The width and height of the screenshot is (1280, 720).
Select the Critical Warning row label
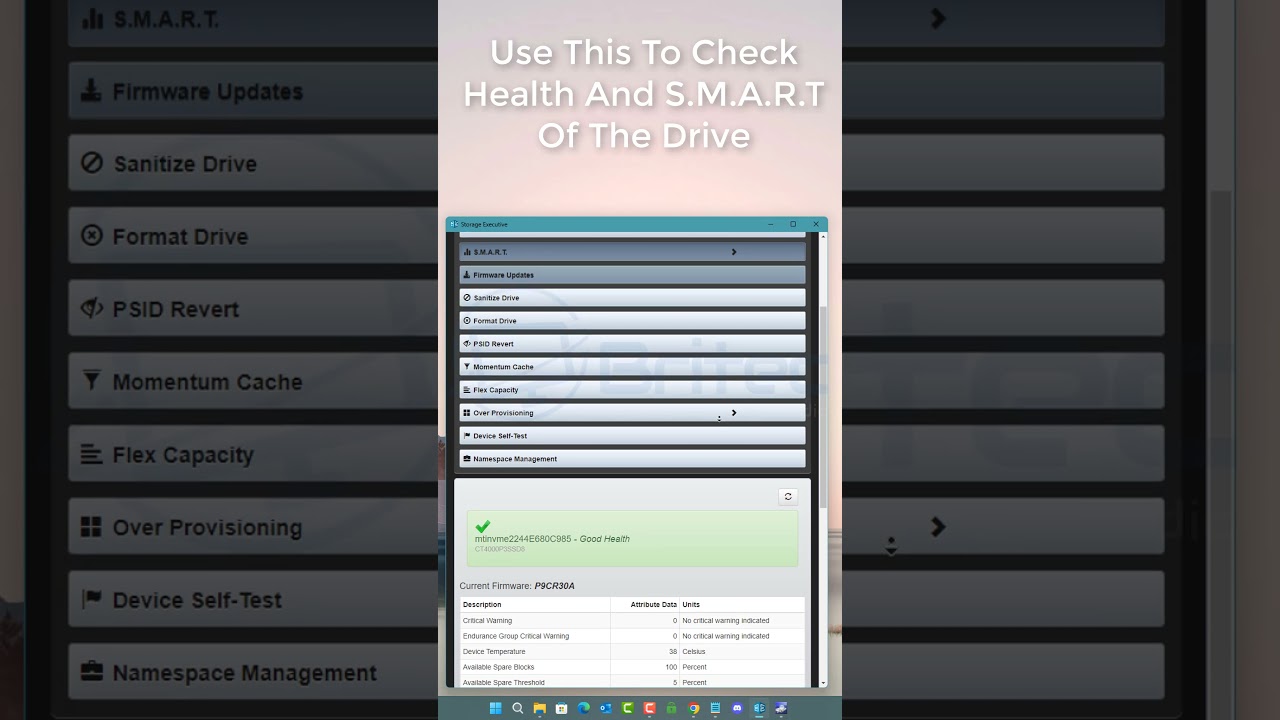(x=487, y=621)
